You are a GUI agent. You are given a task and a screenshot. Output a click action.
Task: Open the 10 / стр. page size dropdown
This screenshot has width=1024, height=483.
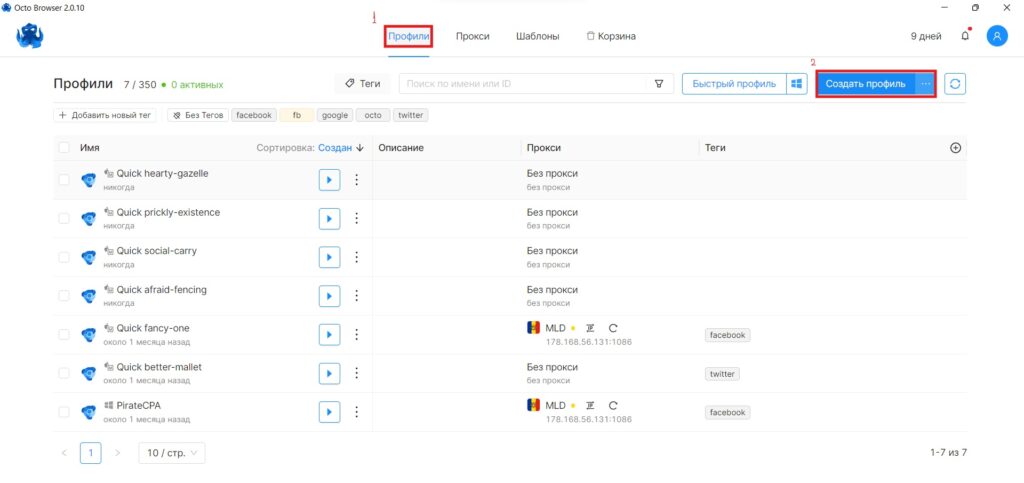tap(172, 453)
